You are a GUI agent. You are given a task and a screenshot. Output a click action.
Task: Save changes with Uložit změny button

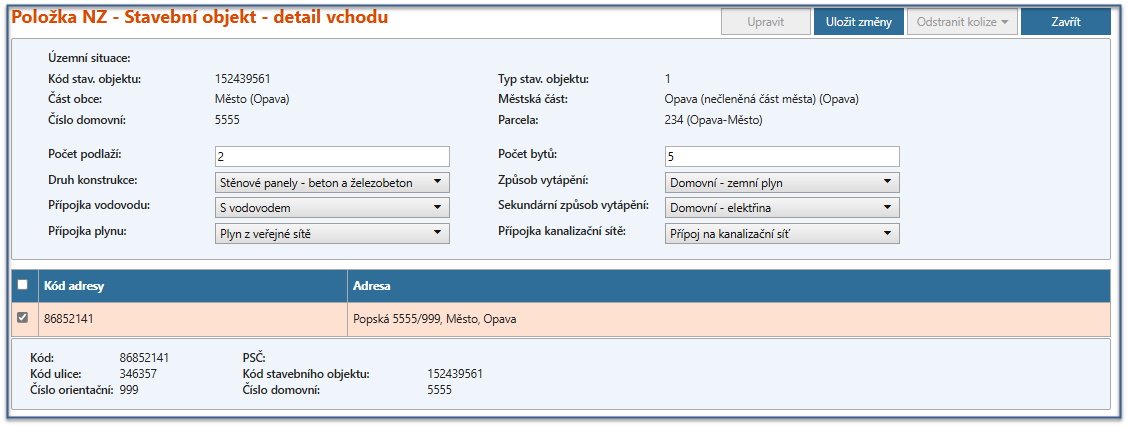pyautogui.click(x=859, y=22)
